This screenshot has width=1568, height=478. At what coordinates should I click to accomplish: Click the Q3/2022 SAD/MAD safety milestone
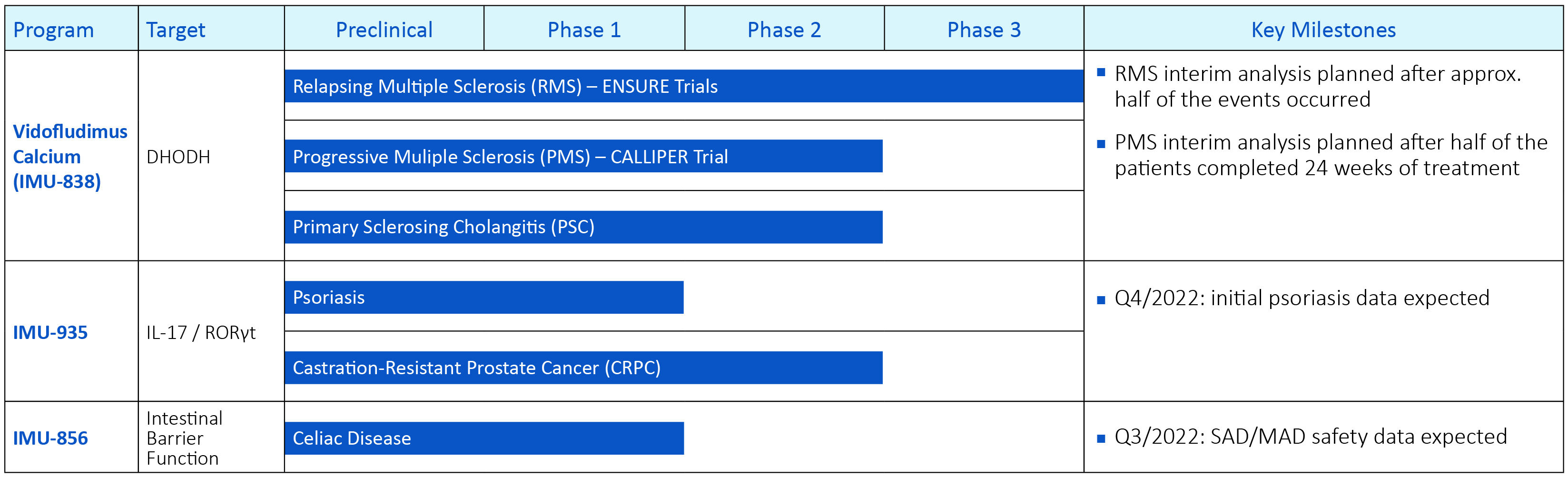1310,437
